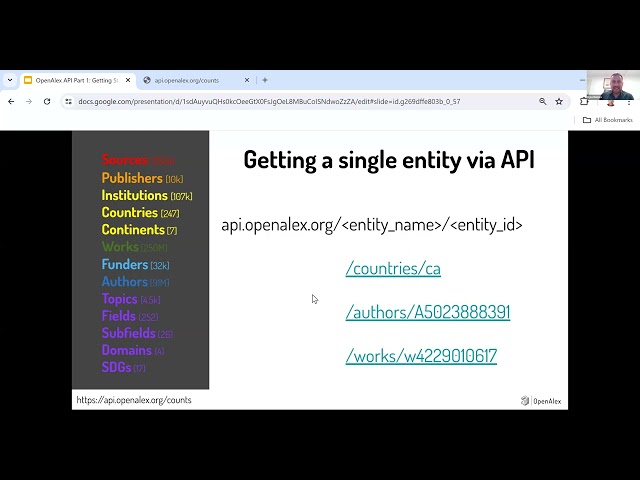The image size is (640, 480).
Task: Click the Continents entity label
Action: 133,229
